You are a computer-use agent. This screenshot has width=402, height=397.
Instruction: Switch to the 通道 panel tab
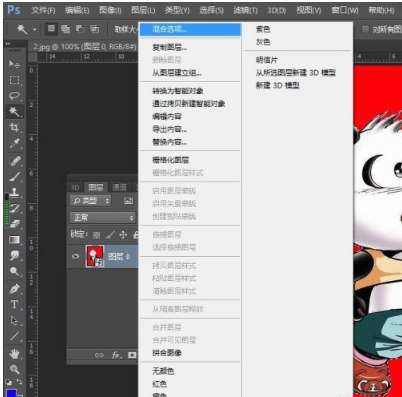coord(119,187)
